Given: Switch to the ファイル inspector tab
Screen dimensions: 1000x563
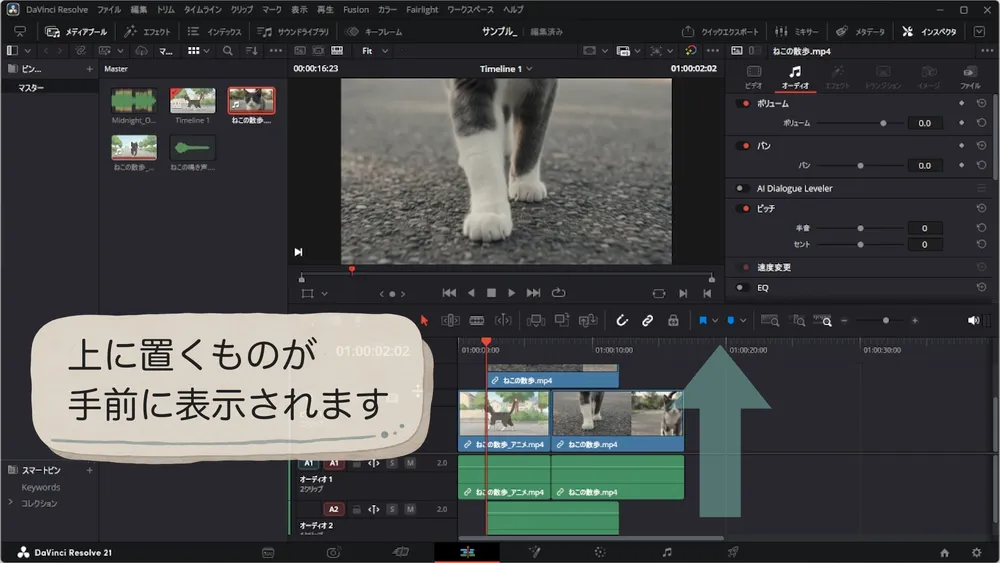Looking at the screenshot, I should point(970,77).
